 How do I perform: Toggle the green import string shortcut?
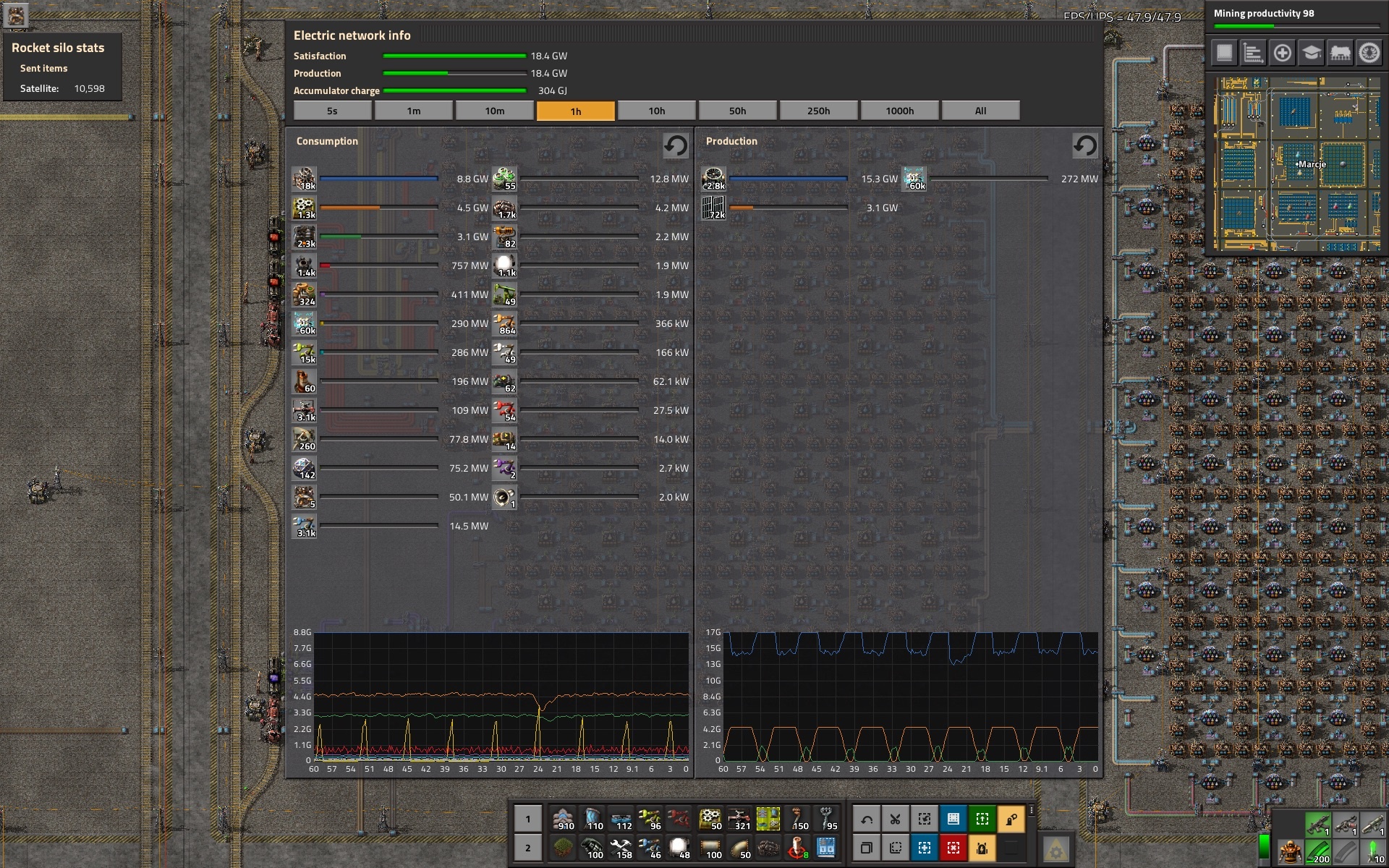pyautogui.click(x=982, y=819)
